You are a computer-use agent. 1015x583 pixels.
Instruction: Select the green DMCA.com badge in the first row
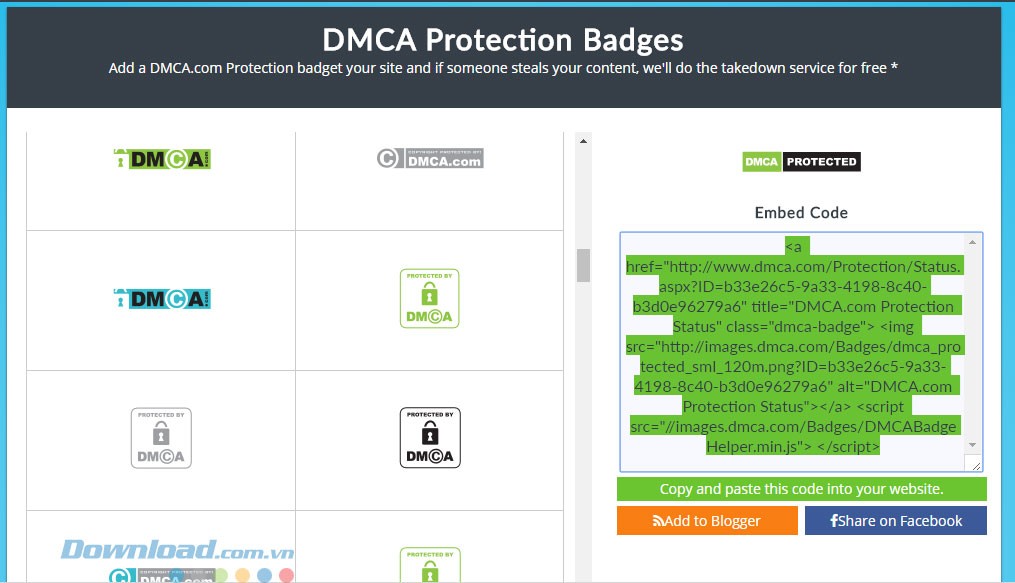click(x=160, y=158)
